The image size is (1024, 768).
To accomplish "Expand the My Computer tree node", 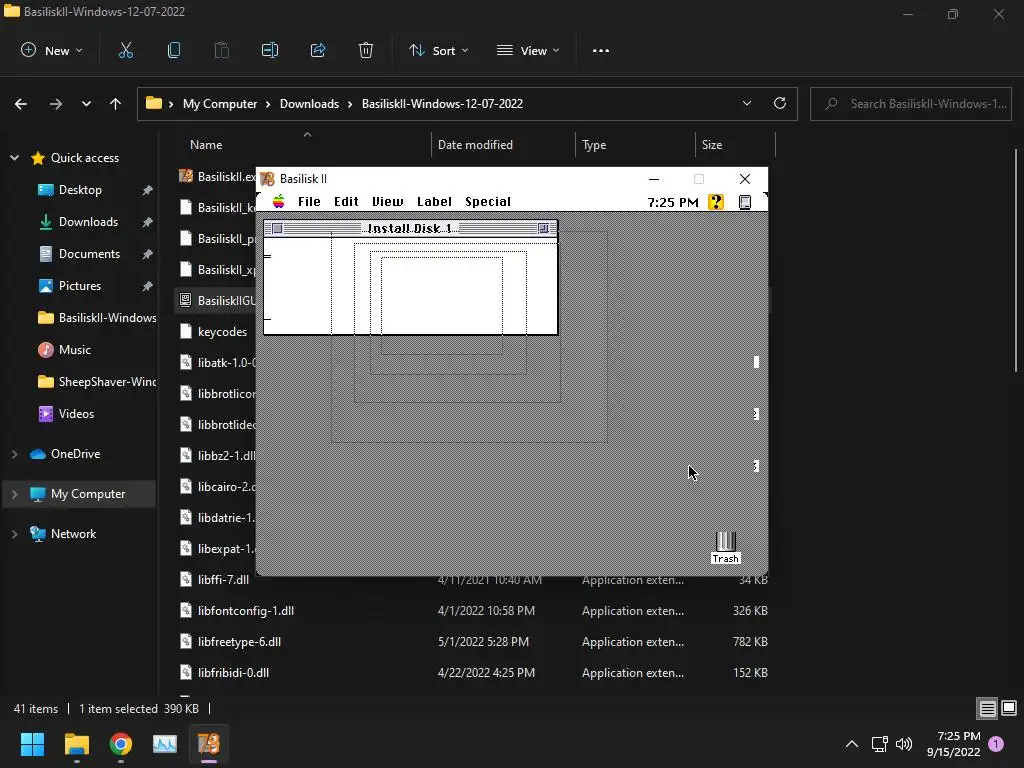I will coord(14,494).
